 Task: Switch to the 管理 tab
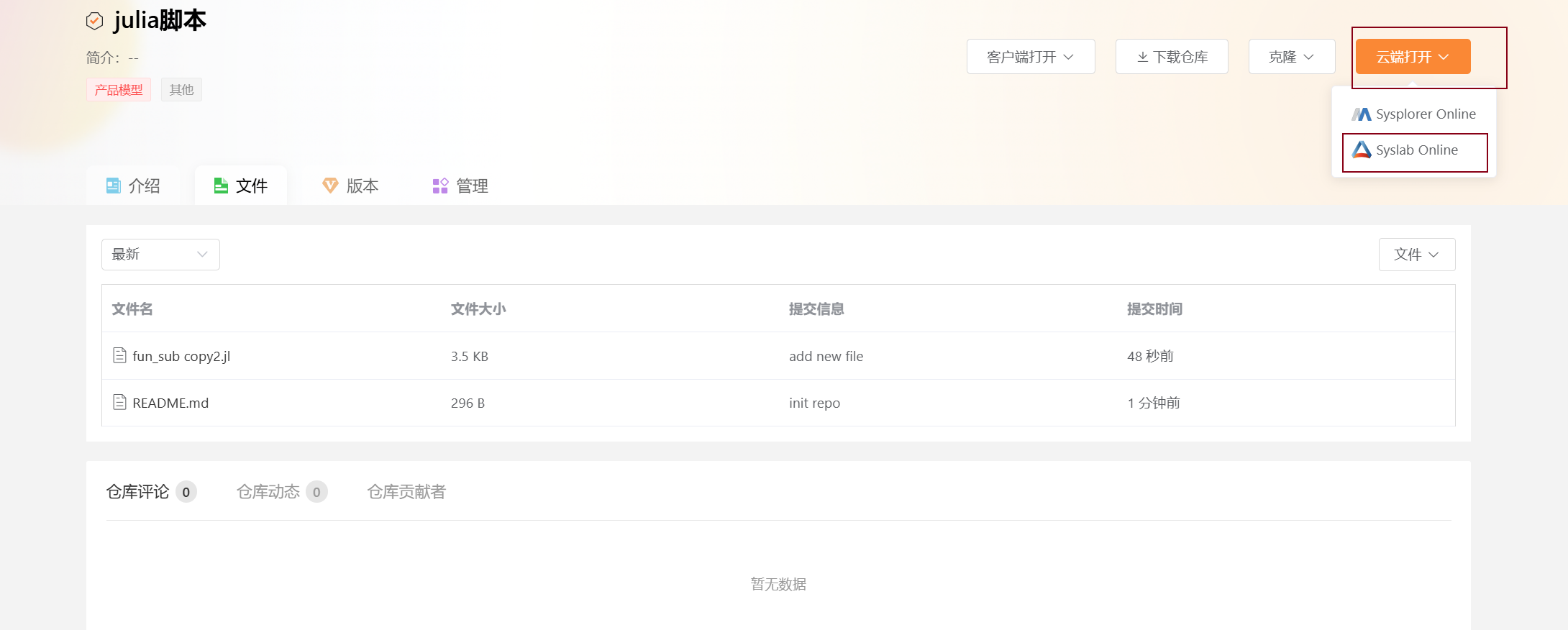[x=461, y=186]
